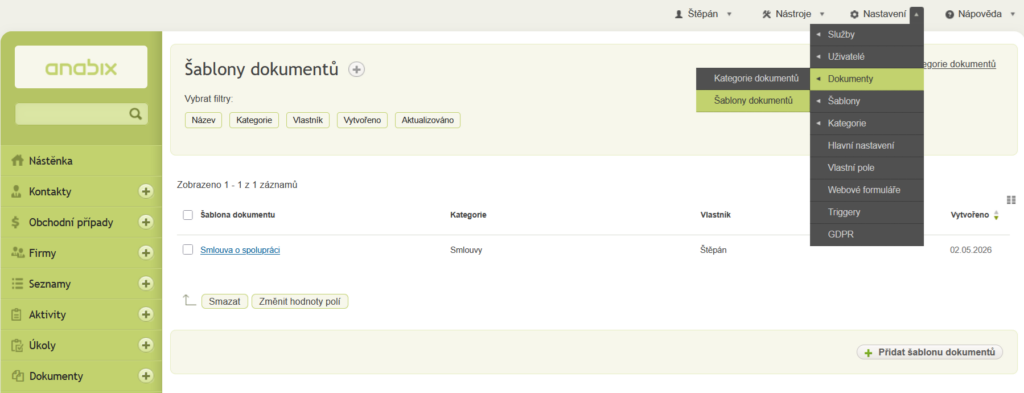This screenshot has width=1024, height=393.
Task: Click the Smlouvy category cell
Action: [466, 250]
